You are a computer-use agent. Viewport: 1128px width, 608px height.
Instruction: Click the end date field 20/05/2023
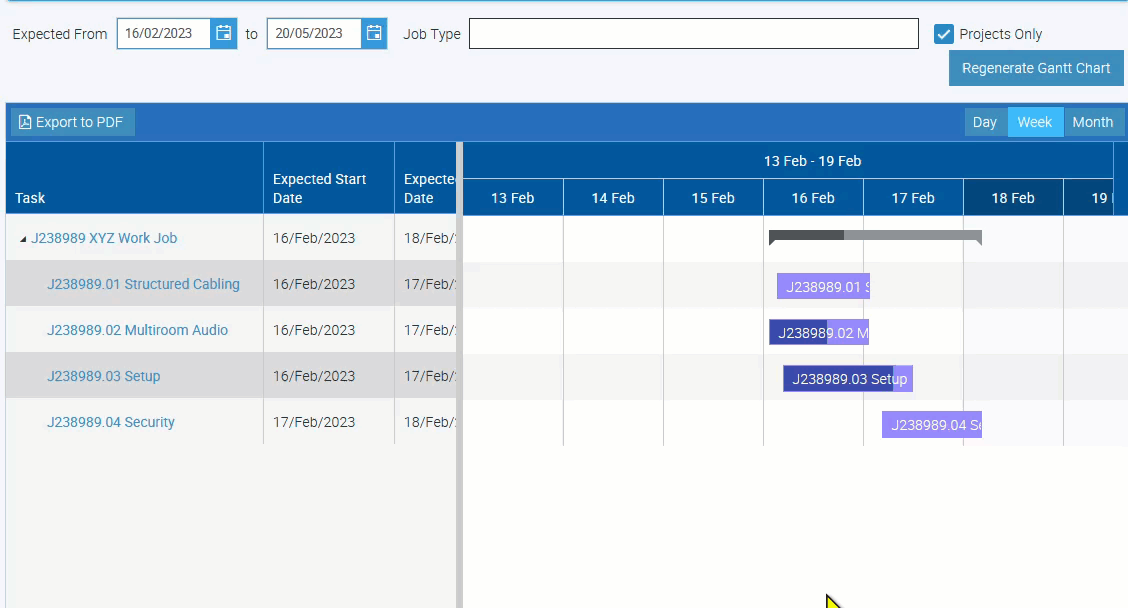tap(313, 33)
